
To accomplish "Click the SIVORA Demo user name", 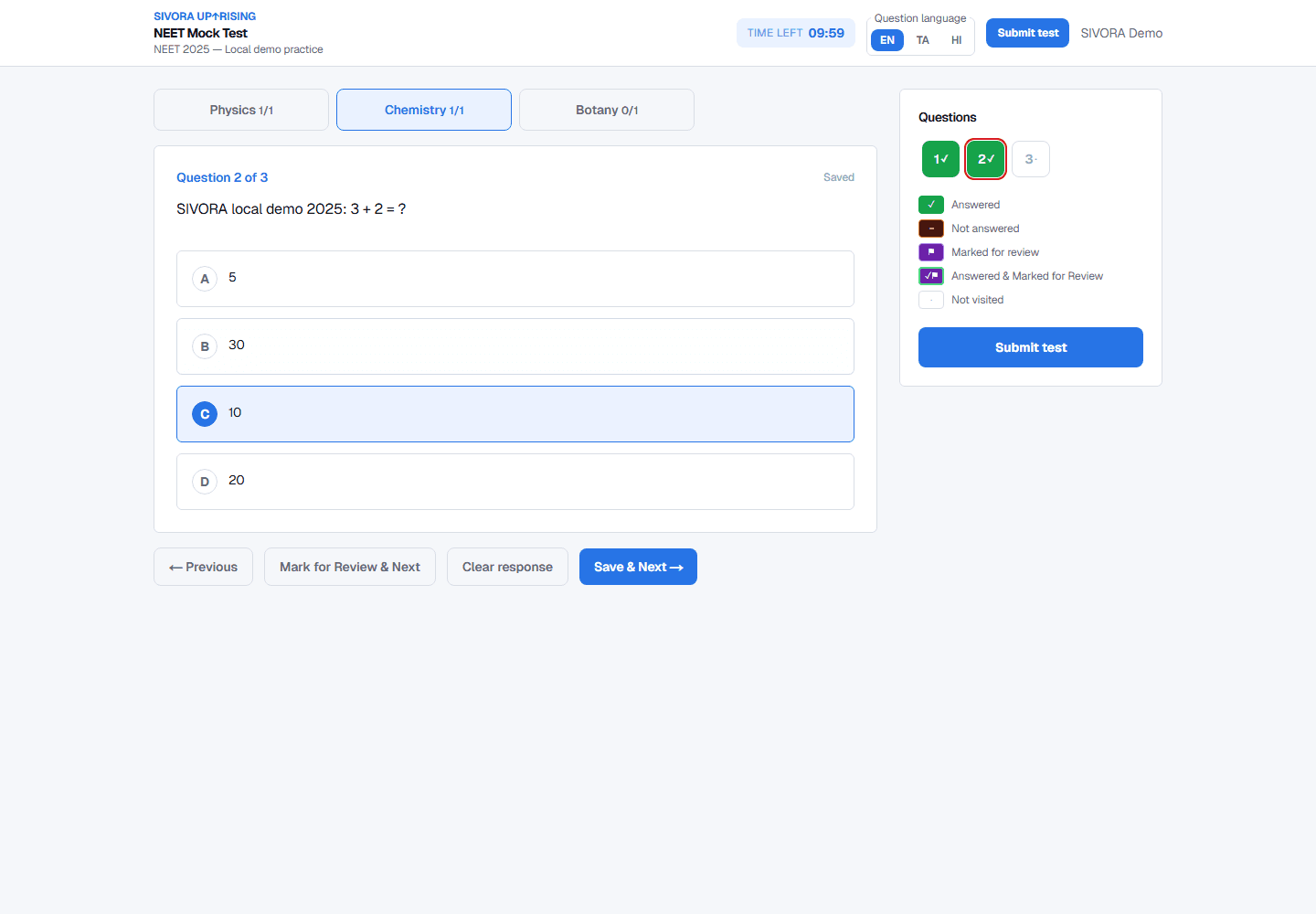I will click(x=1121, y=33).
